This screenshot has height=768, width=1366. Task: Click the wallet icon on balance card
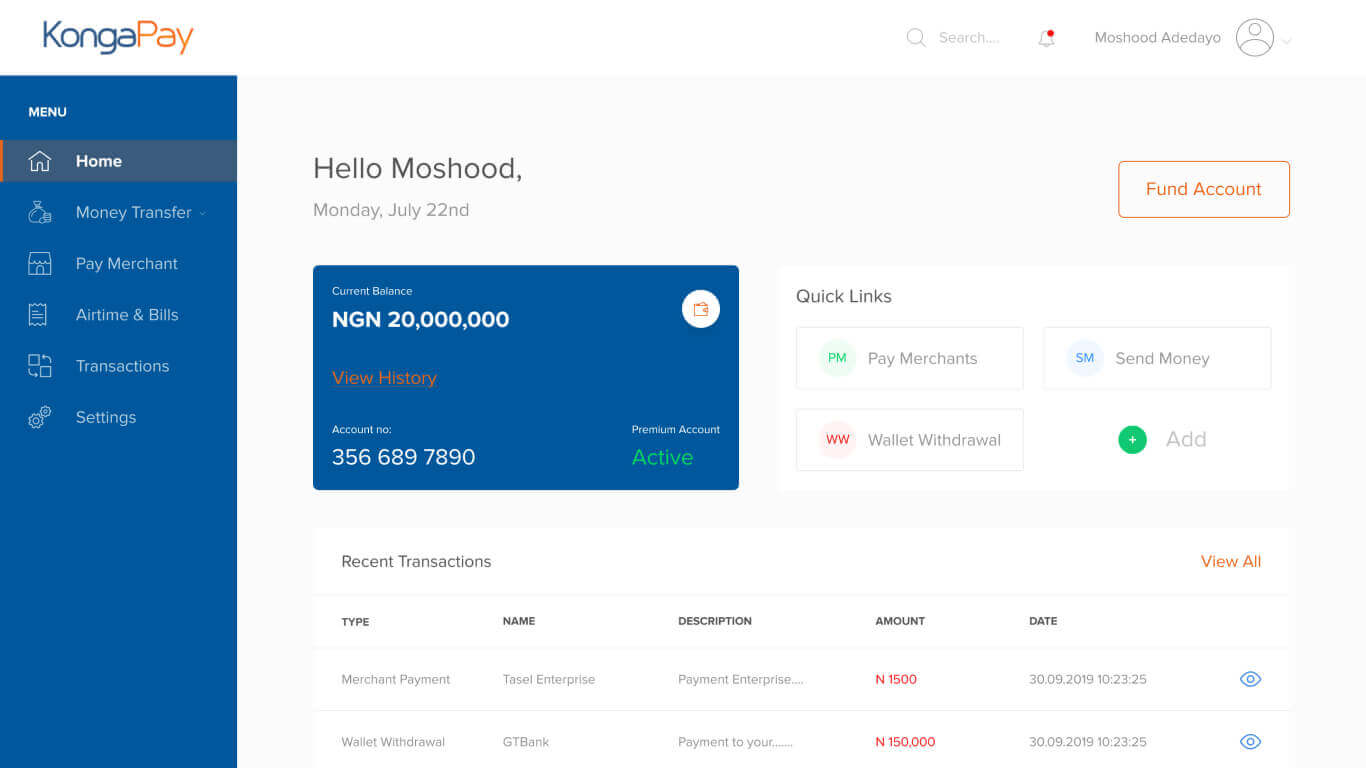(x=700, y=309)
